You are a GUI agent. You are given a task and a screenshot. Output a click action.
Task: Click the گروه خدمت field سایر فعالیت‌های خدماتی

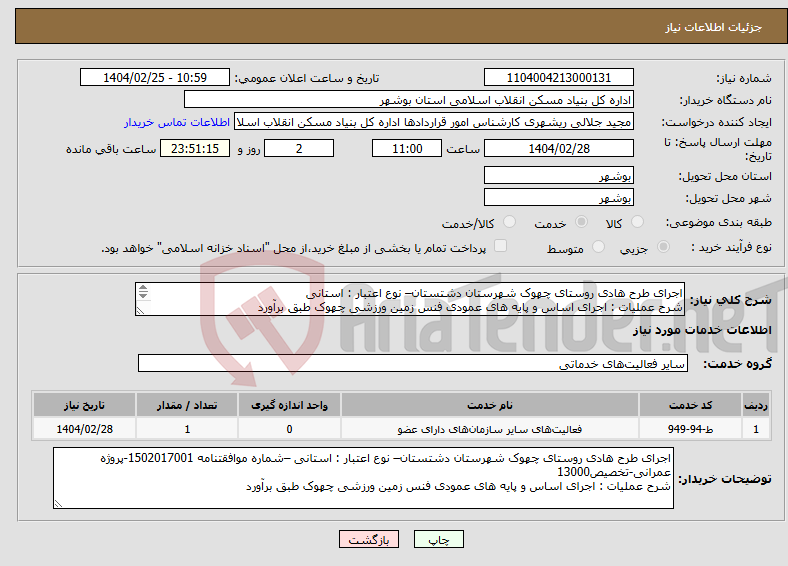[x=413, y=363]
